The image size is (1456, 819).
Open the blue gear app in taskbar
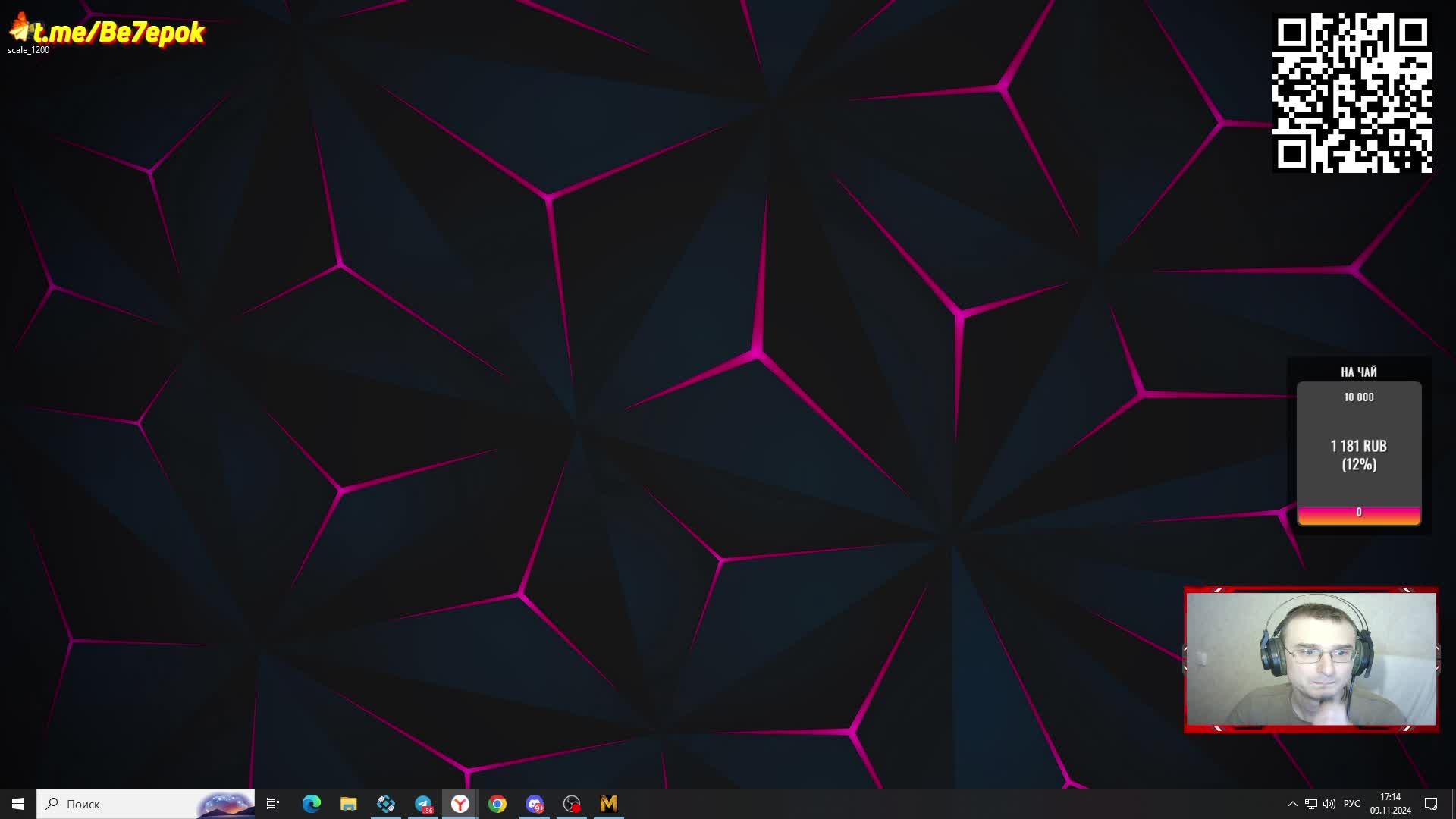(385, 804)
